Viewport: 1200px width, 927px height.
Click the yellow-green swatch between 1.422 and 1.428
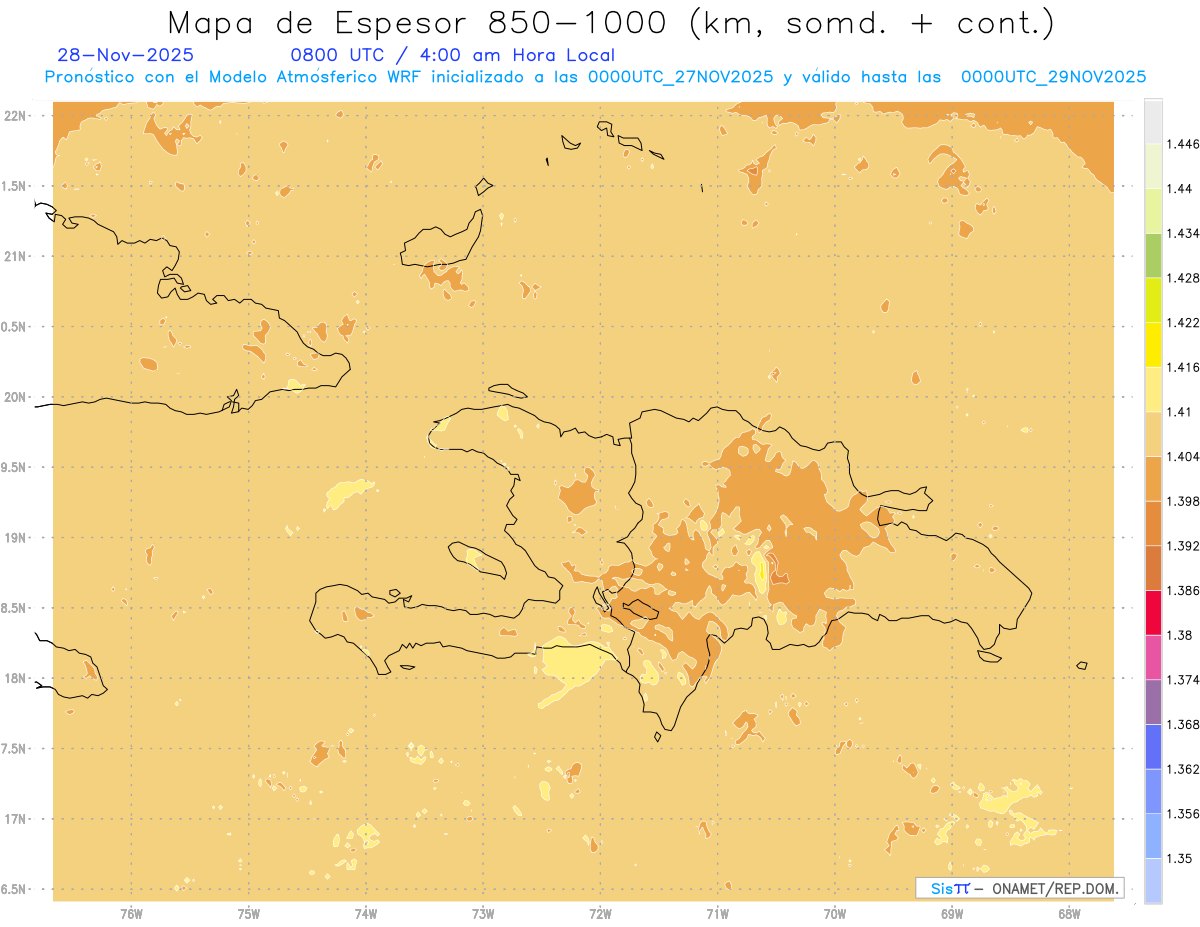[x=1153, y=300]
